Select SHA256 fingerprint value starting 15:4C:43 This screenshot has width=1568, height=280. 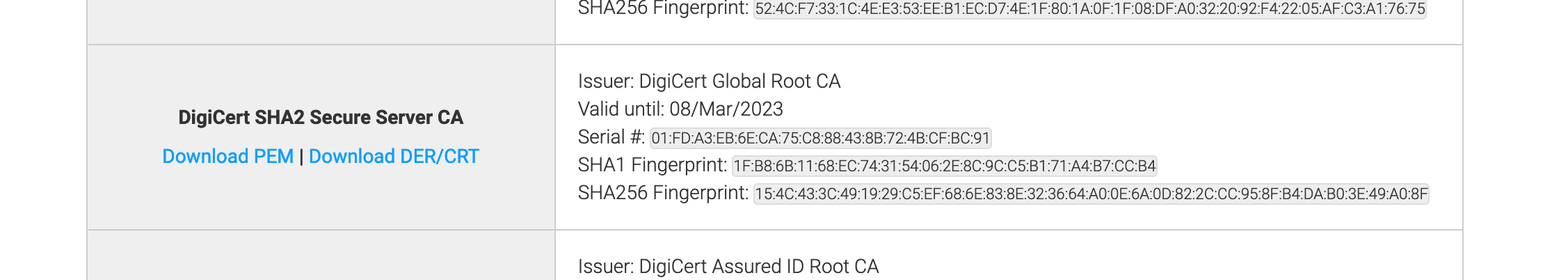click(x=1091, y=194)
